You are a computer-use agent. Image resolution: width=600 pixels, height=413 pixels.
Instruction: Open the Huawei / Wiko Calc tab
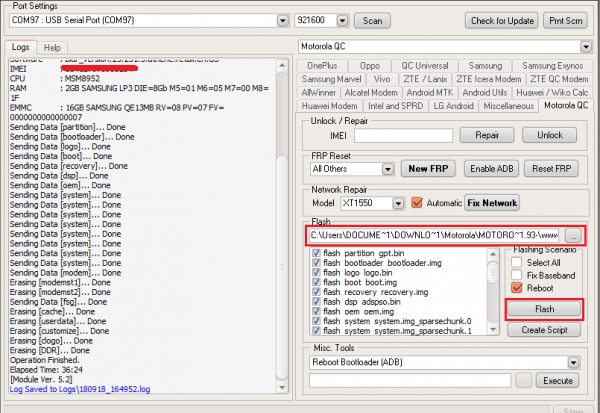(x=552, y=93)
